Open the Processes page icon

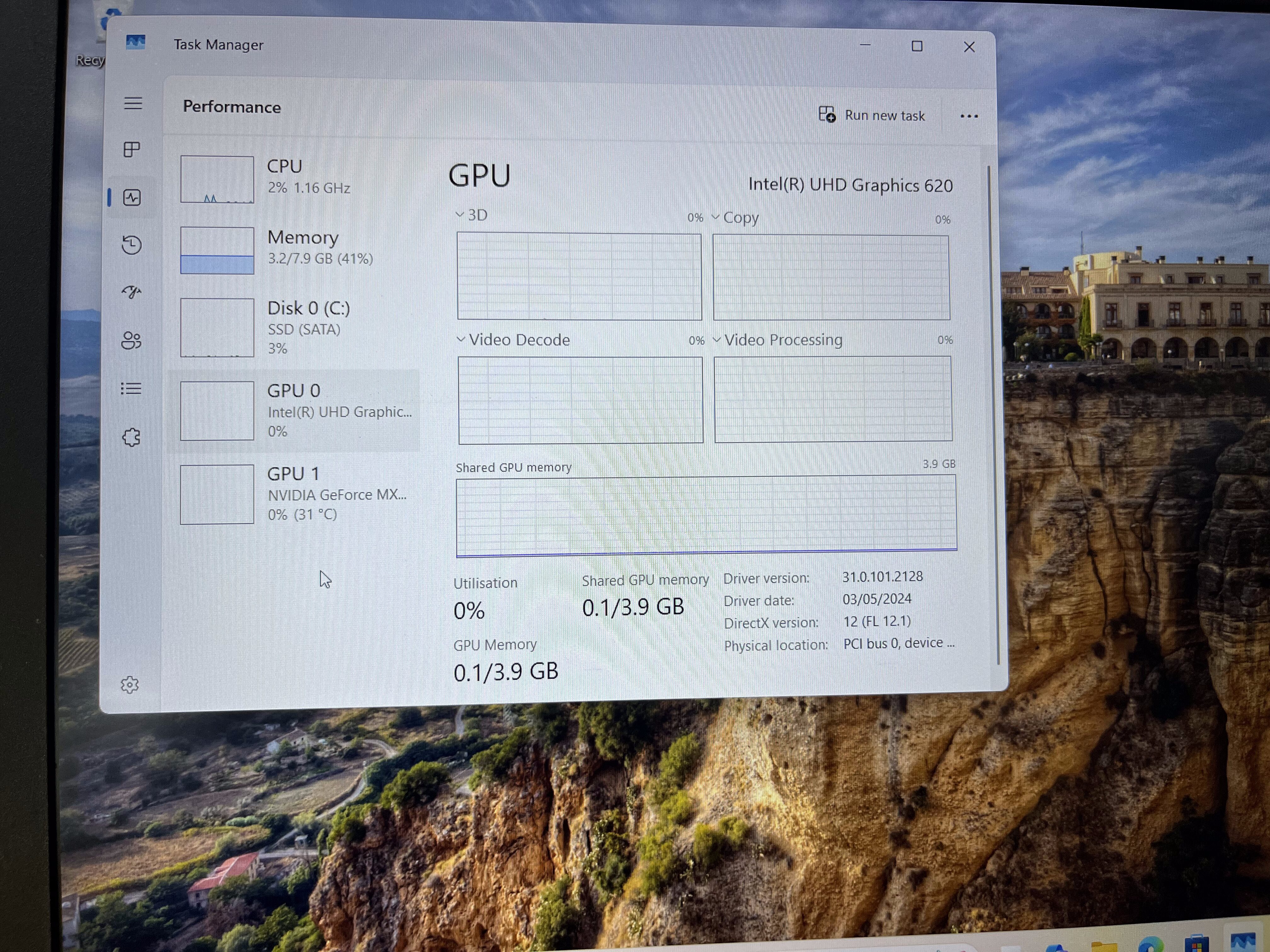tap(132, 150)
